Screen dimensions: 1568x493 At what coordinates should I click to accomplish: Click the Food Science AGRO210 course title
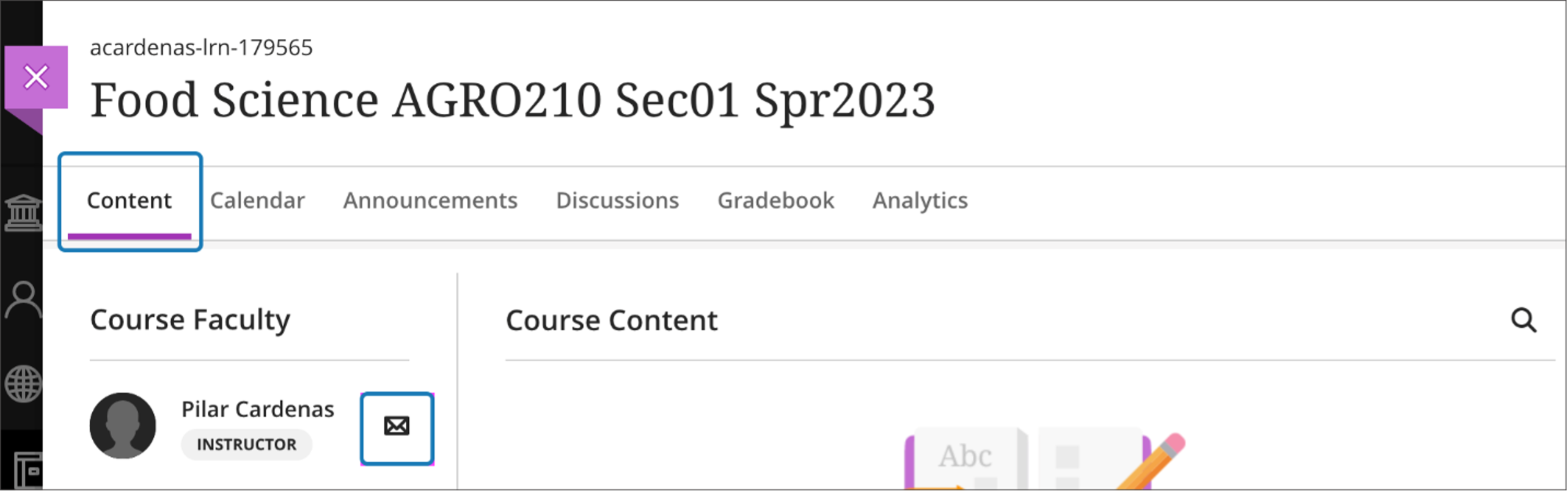(512, 100)
